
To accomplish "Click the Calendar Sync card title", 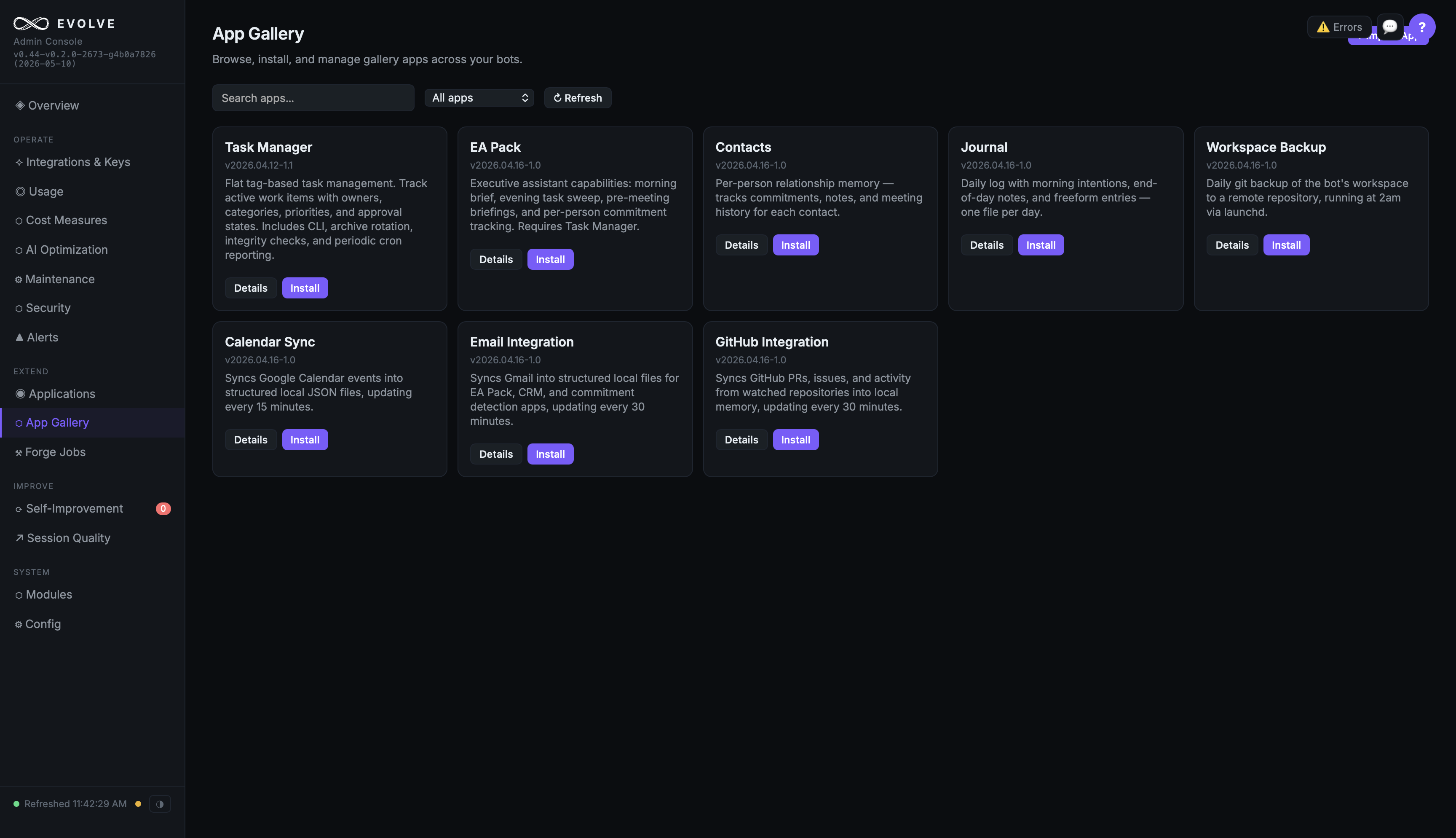I will [x=270, y=342].
